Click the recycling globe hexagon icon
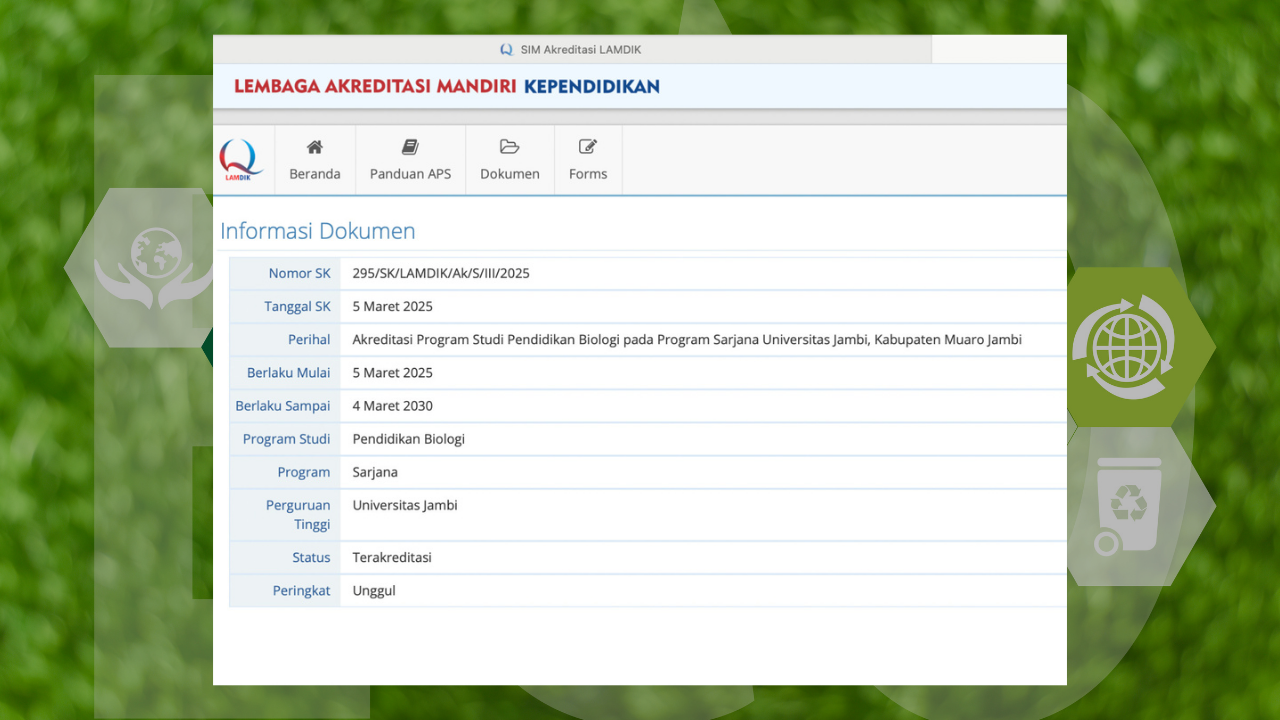Screen dimensions: 1280x720 click(x=1124, y=347)
